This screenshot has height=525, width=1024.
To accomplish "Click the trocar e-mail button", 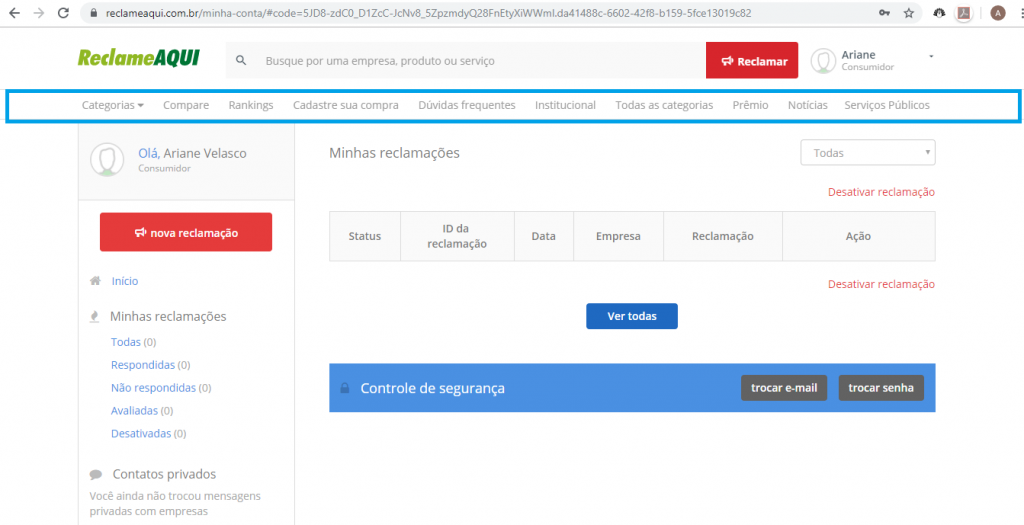I will click(784, 388).
